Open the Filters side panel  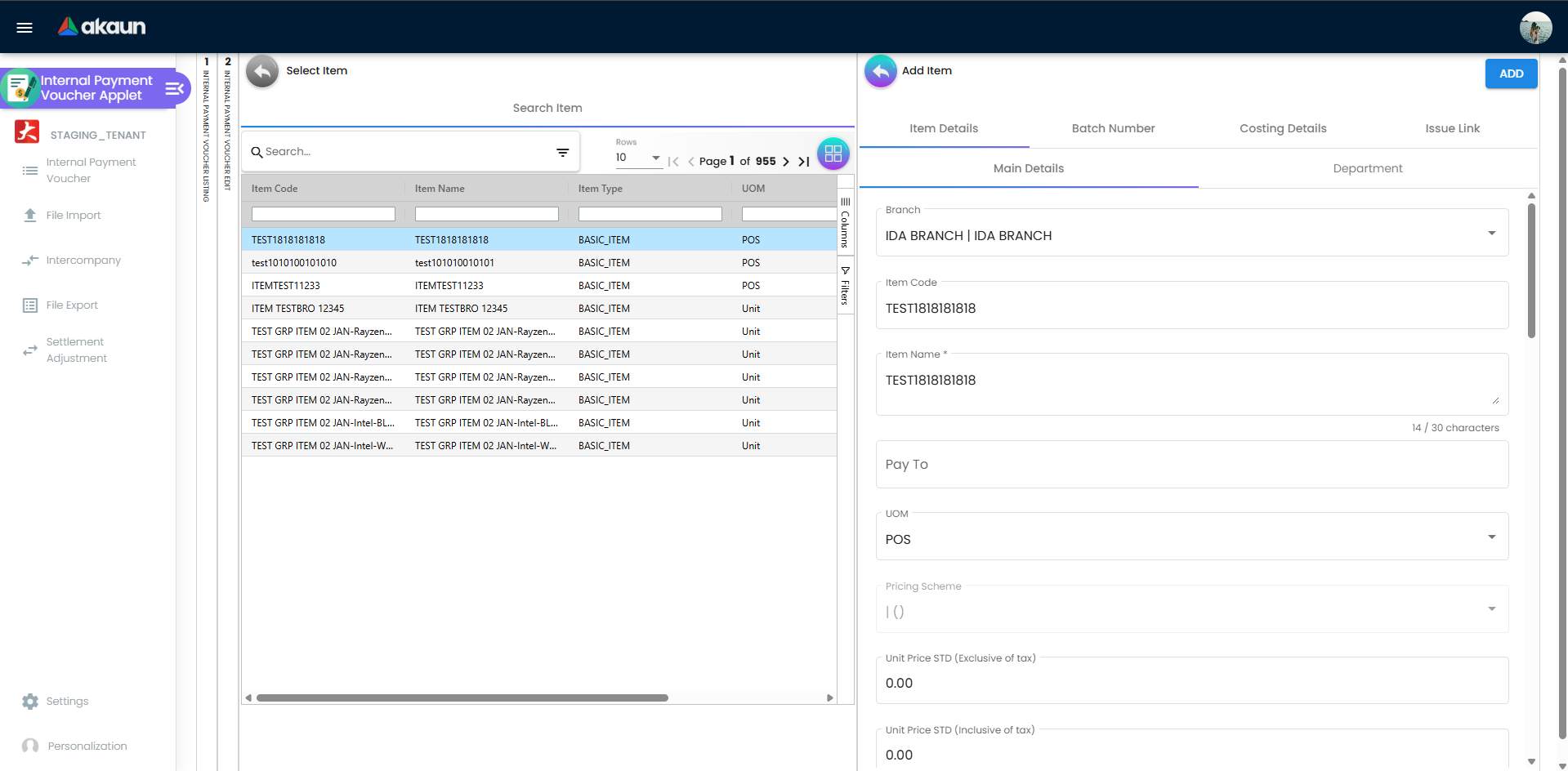845,285
